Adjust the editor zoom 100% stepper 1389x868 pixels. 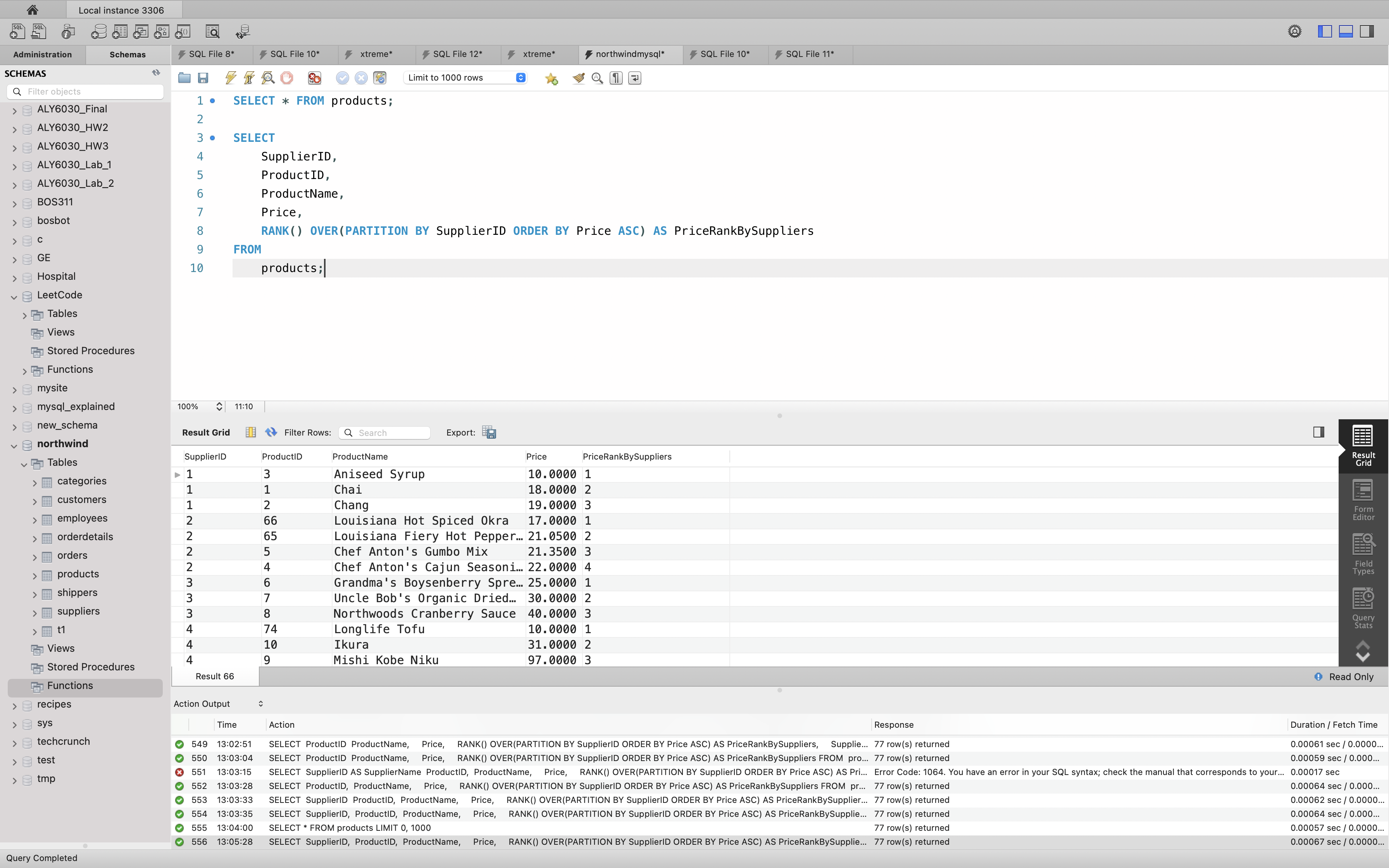coord(219,406)
